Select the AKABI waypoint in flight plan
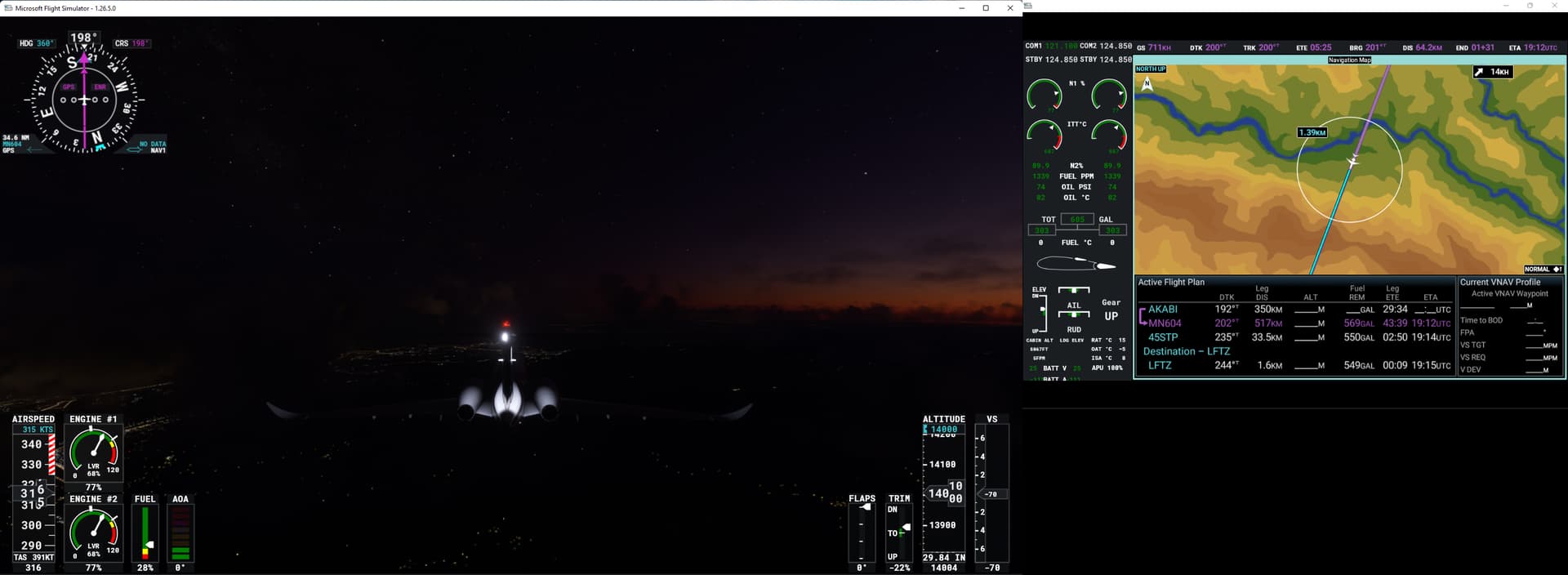Image resolution: width=1568 pixels, height=575 pixels. [1163, 310]
